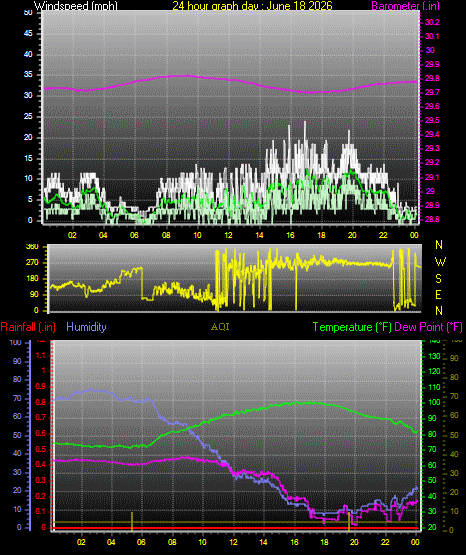Click the S compass letter beside the wind direction graph
The height and width of the screenshot is (555, 466).
tap(438, 279)
